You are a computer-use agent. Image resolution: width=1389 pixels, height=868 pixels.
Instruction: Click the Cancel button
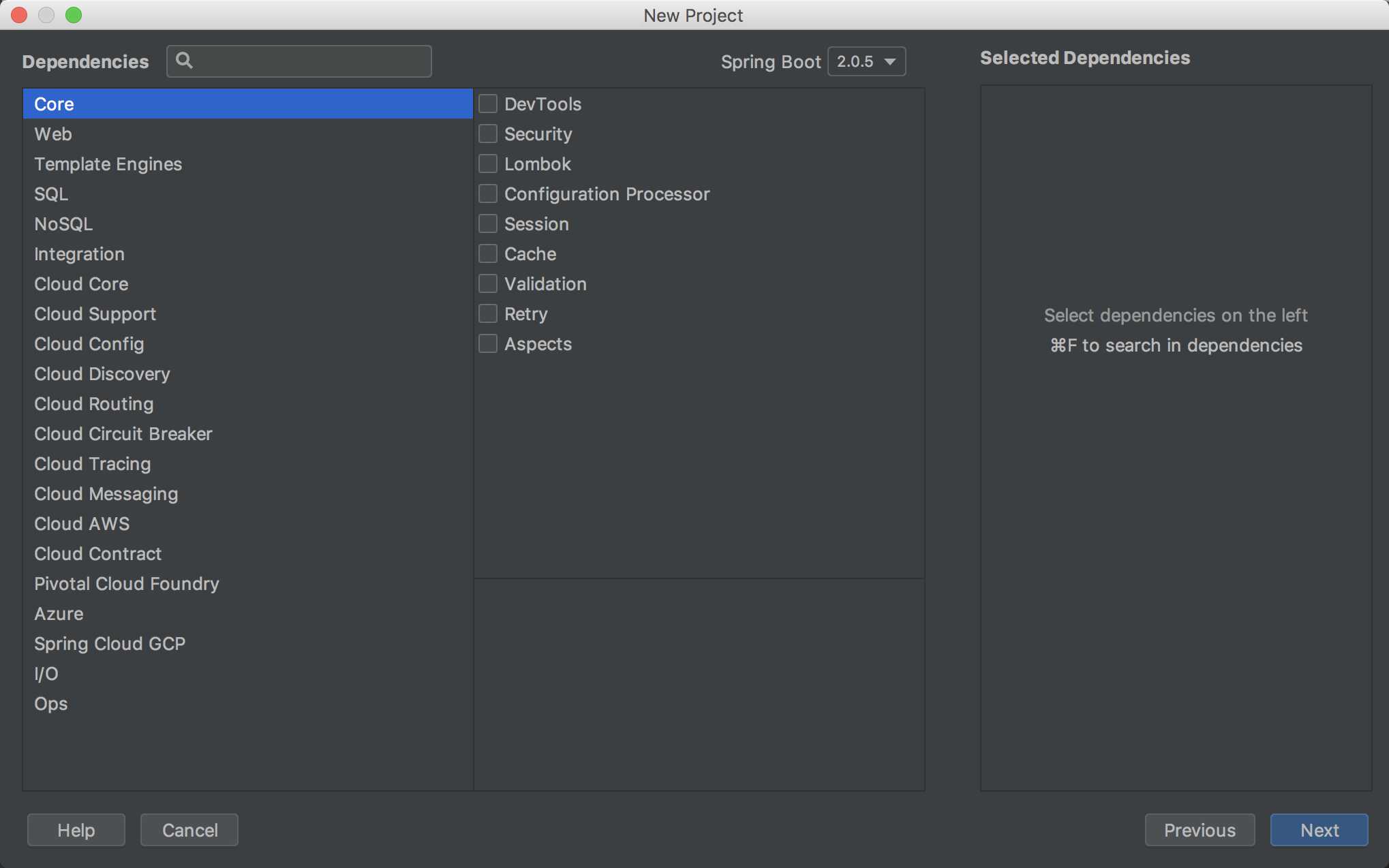(x=189, y=830)
